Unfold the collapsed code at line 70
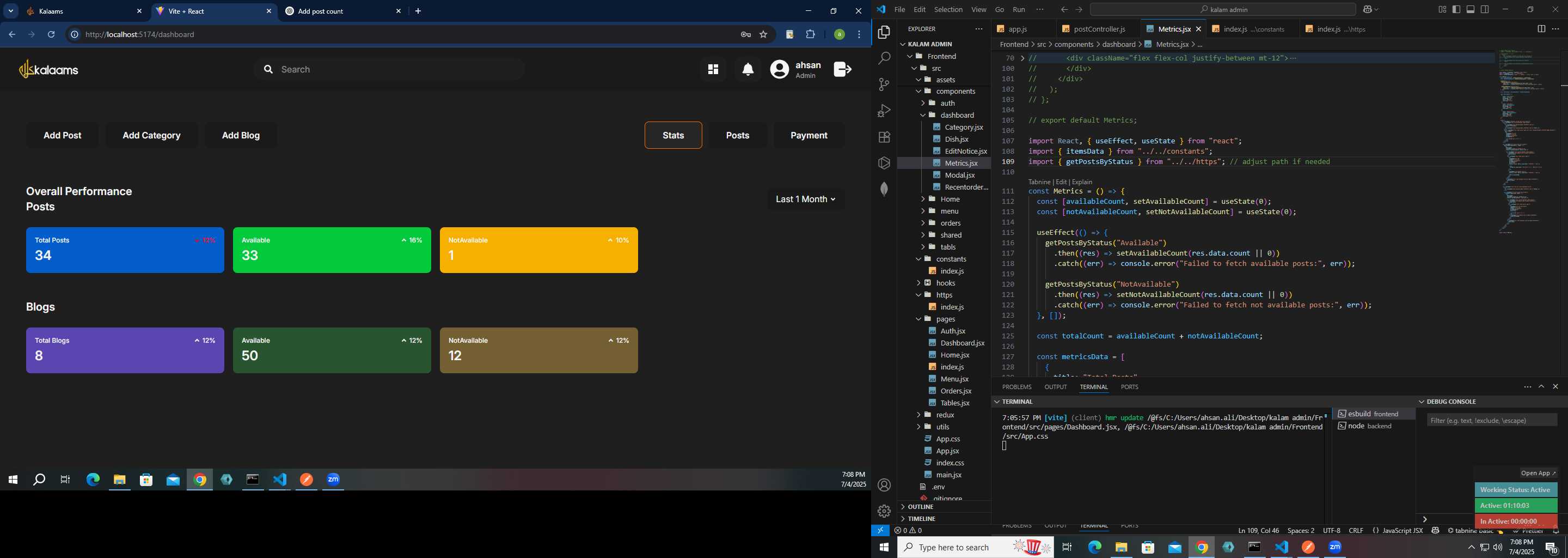1568x558 pixels. (x=1022, y=58)
